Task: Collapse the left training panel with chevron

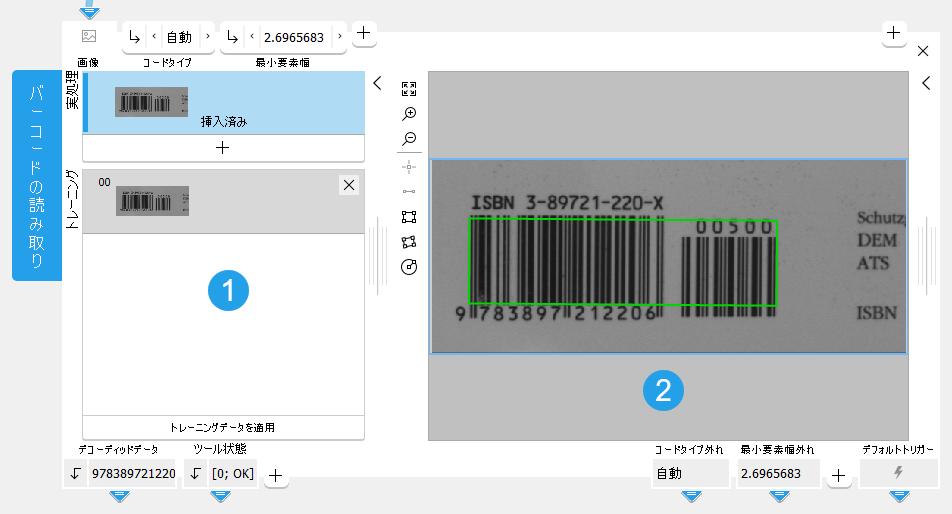Action: tap(377, 84)
